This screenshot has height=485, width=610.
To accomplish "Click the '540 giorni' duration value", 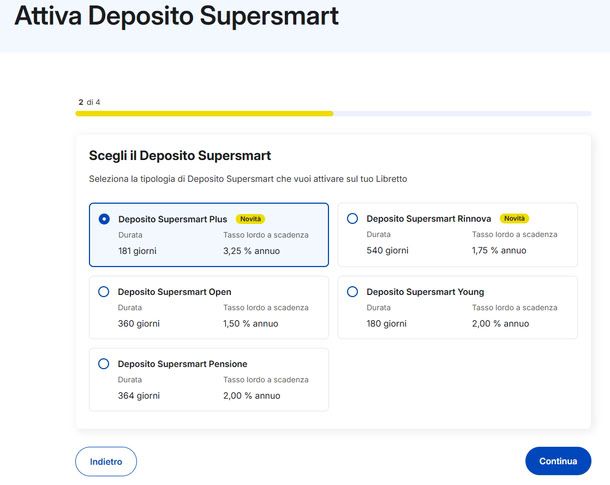I will (x=387, y=250).
